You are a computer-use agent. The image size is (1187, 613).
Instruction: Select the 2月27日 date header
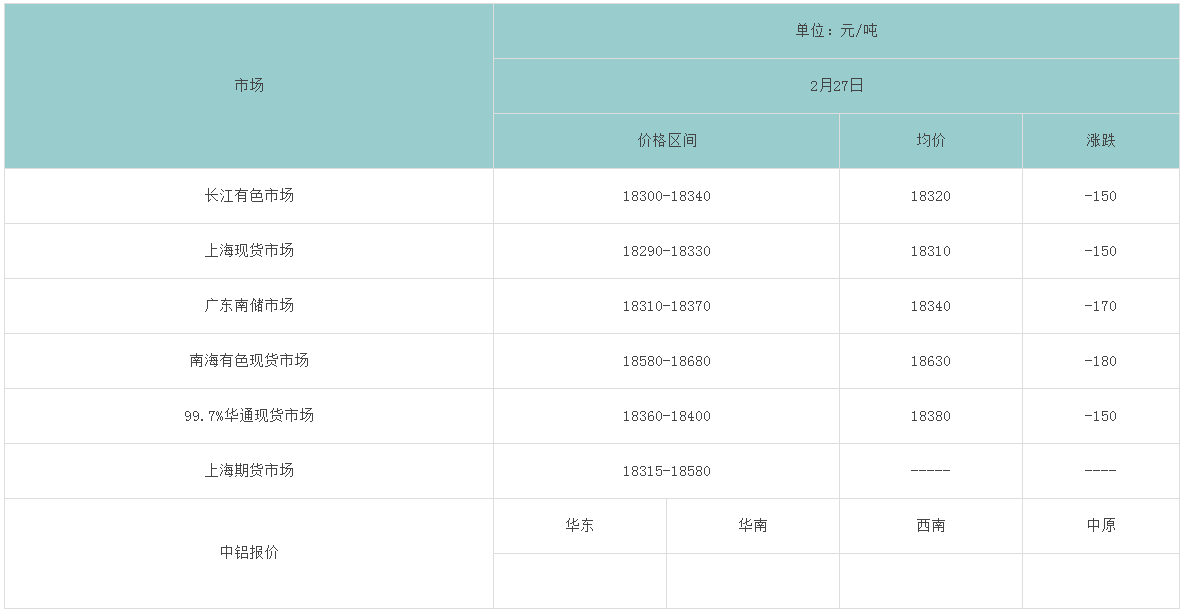(836, 86)
